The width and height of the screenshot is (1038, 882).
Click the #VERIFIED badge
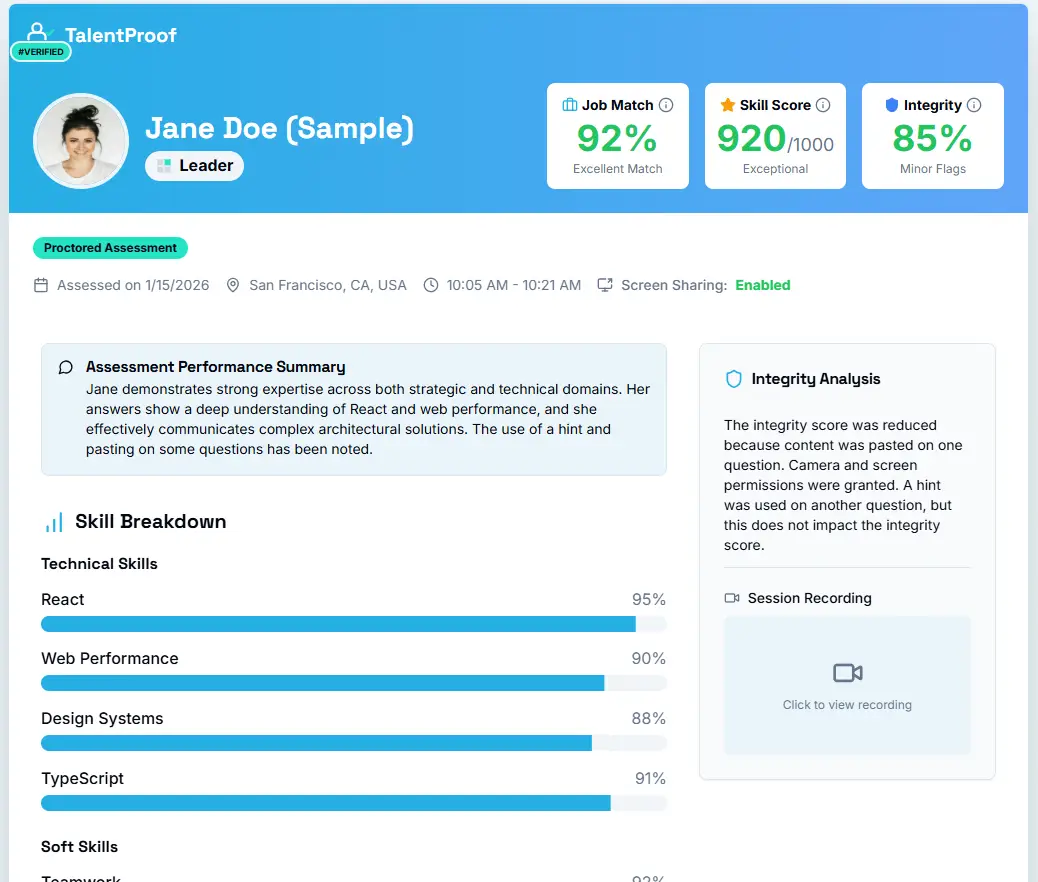point(40,51)
